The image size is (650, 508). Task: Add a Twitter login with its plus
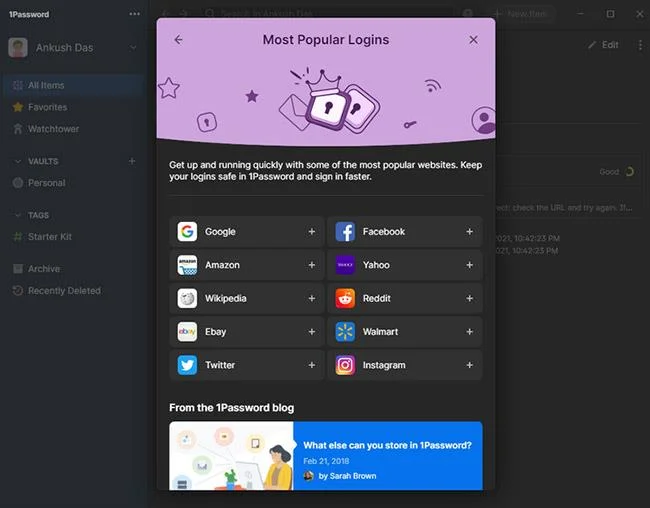click(312, 365)
